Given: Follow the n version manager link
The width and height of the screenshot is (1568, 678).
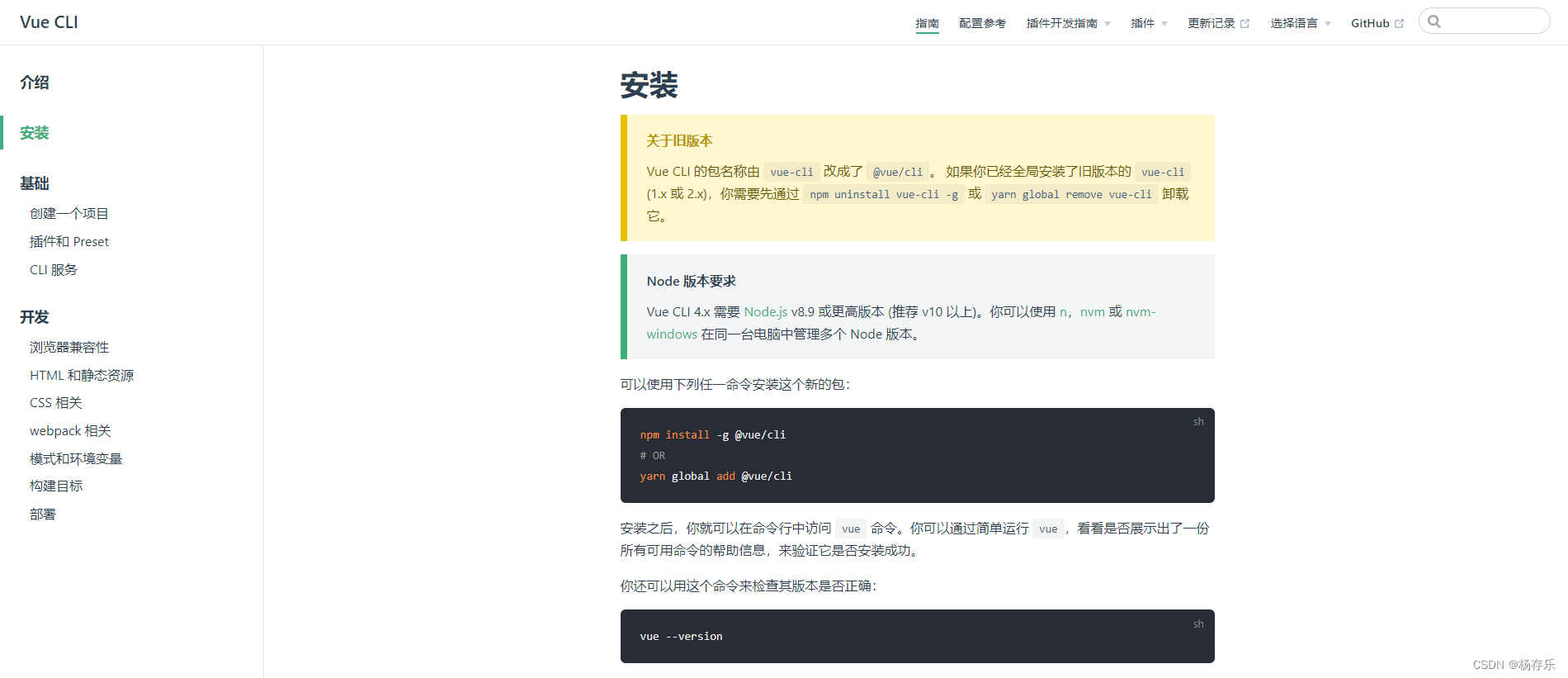Looking at the screenshot, I should pos(1064,312).
